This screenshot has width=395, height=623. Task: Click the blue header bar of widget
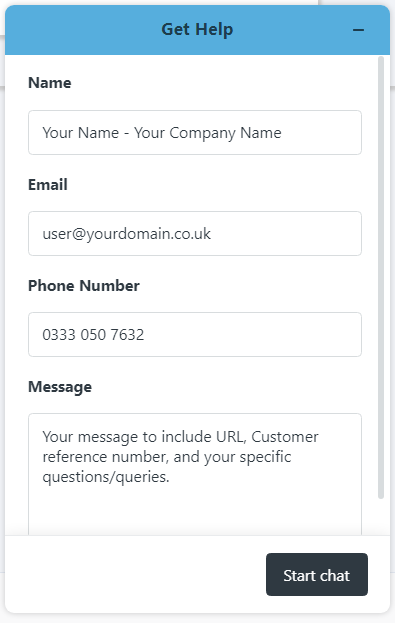[x=197, y=30]
